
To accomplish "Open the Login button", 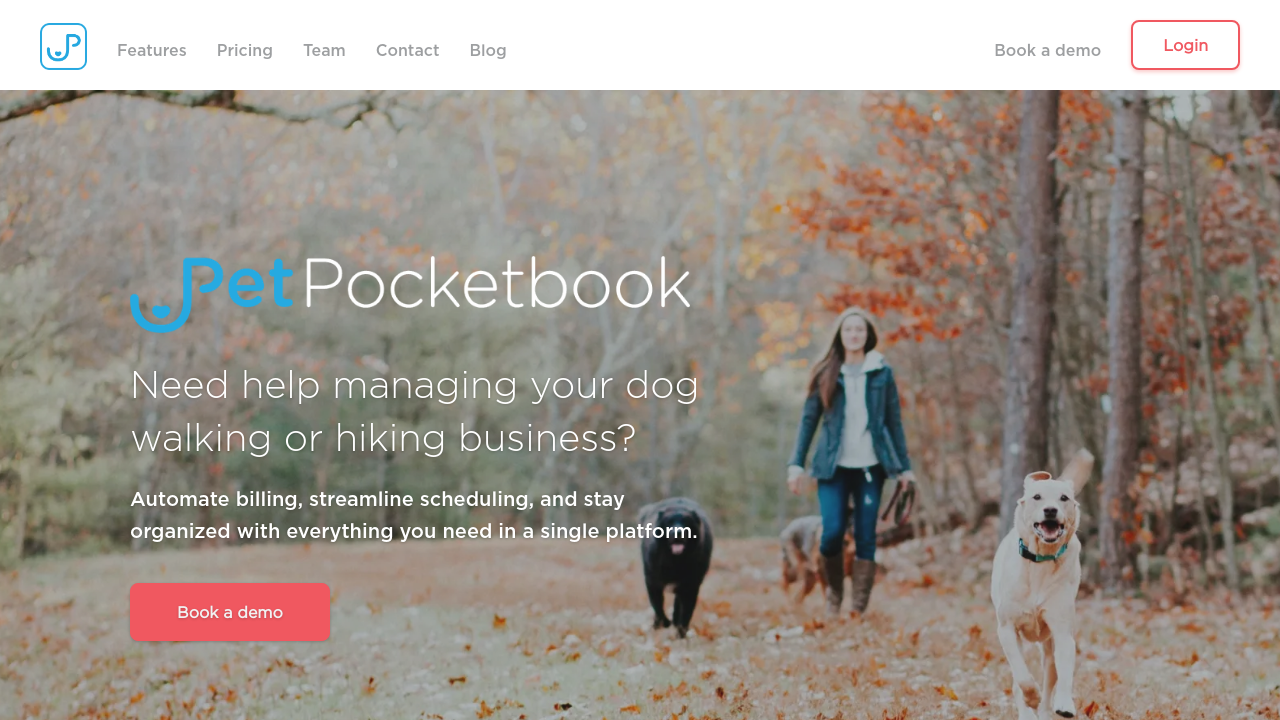I will coord(1185,45).
